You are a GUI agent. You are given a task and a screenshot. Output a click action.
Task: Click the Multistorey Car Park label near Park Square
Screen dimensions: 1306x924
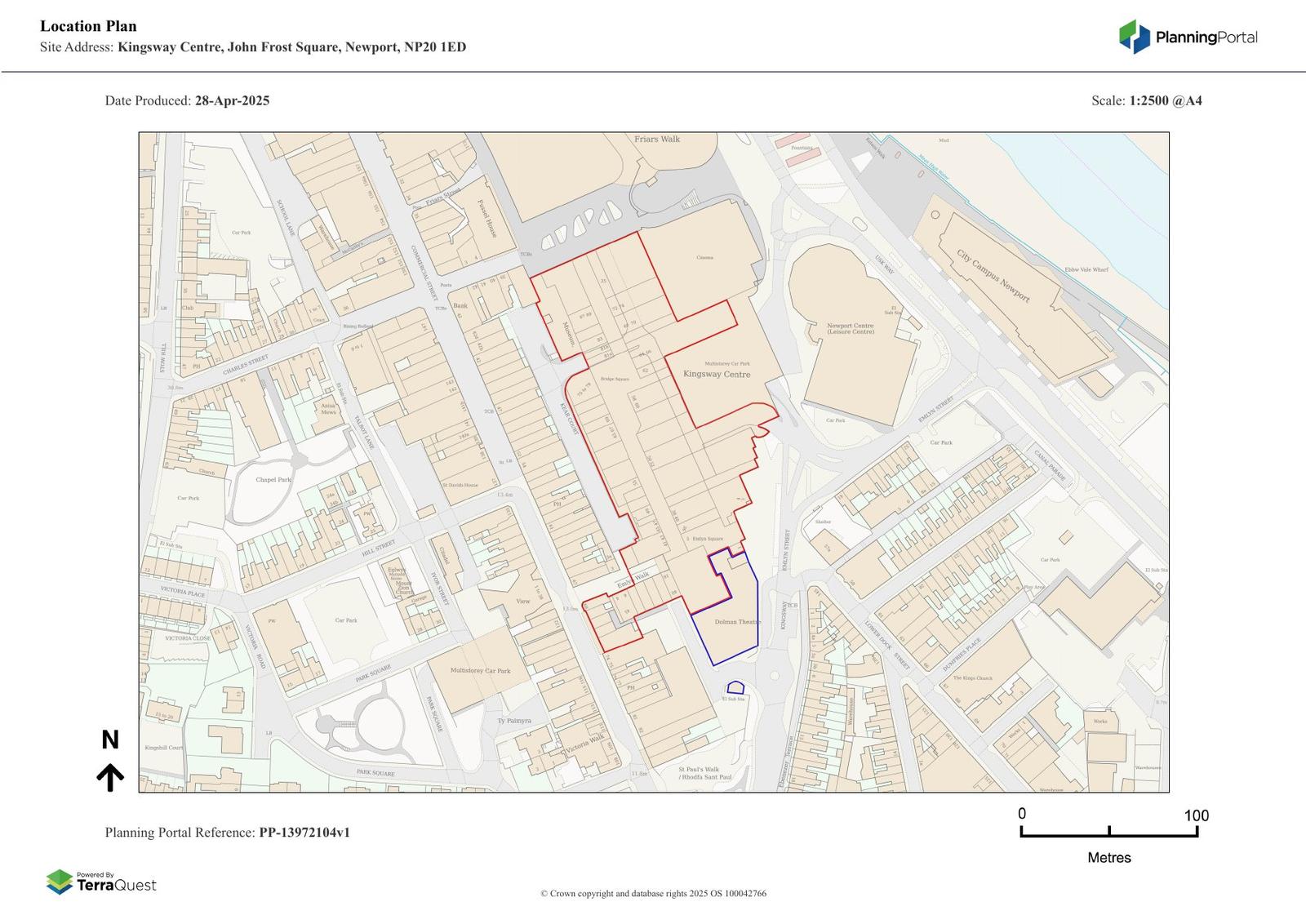(x=480, y=671)
